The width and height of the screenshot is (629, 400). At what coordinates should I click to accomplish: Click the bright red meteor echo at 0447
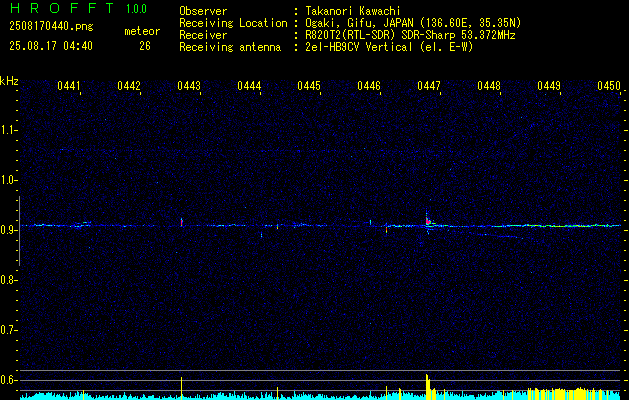pyautogui.click(x=428, y=220)
